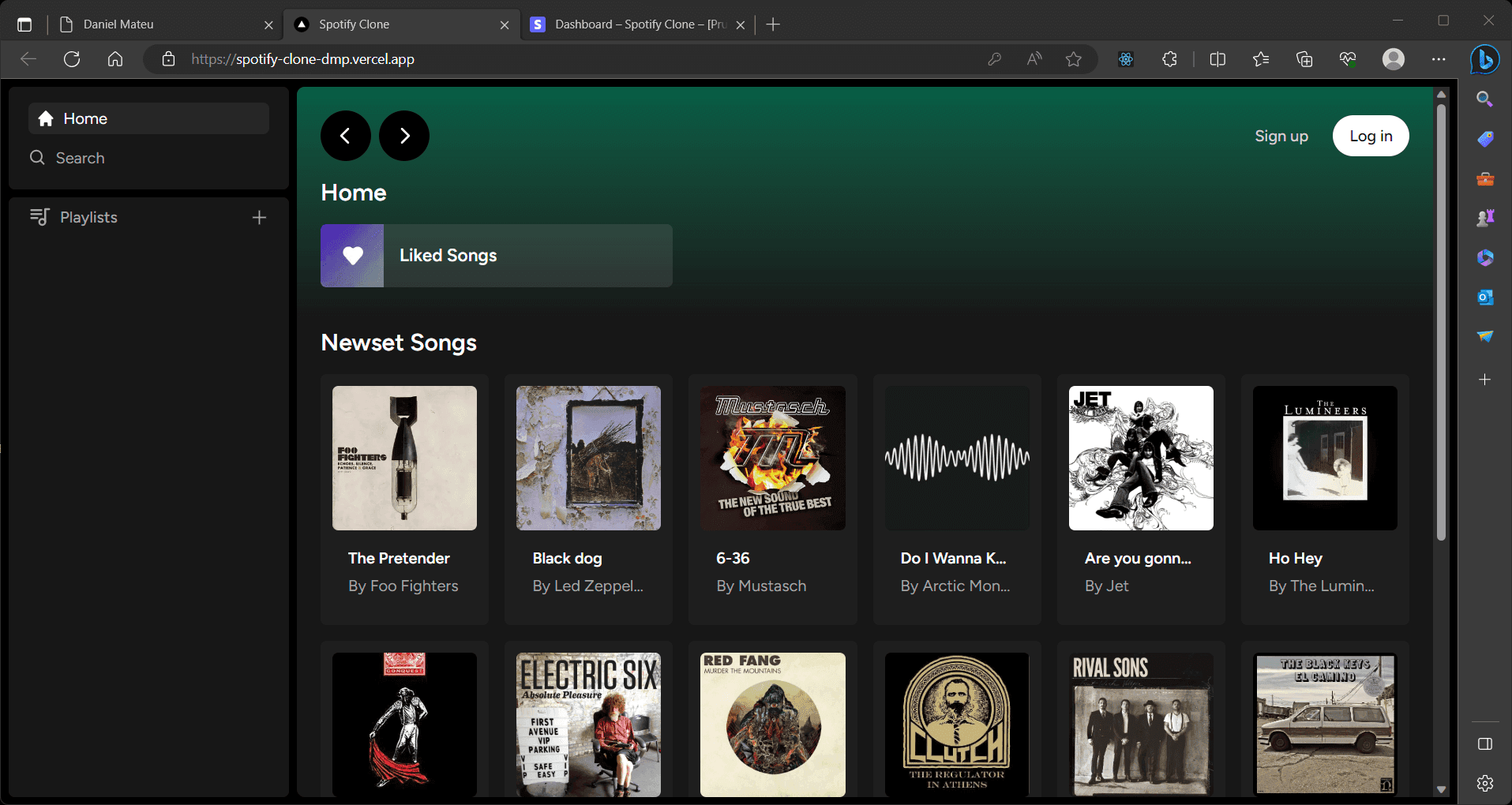Click the Edge sidebar search icon

click(1485, 99)
